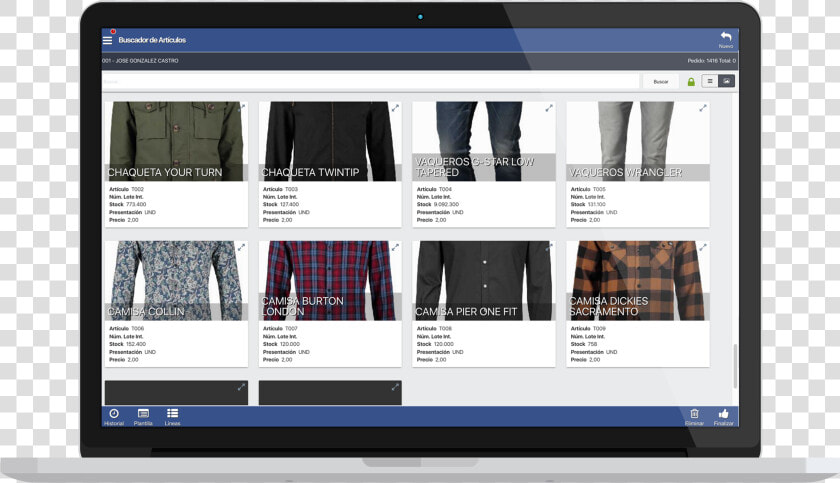Click 'Stock 152.400' value
Image resolution: width=840 pixels, height=483 pixels.
128,344
